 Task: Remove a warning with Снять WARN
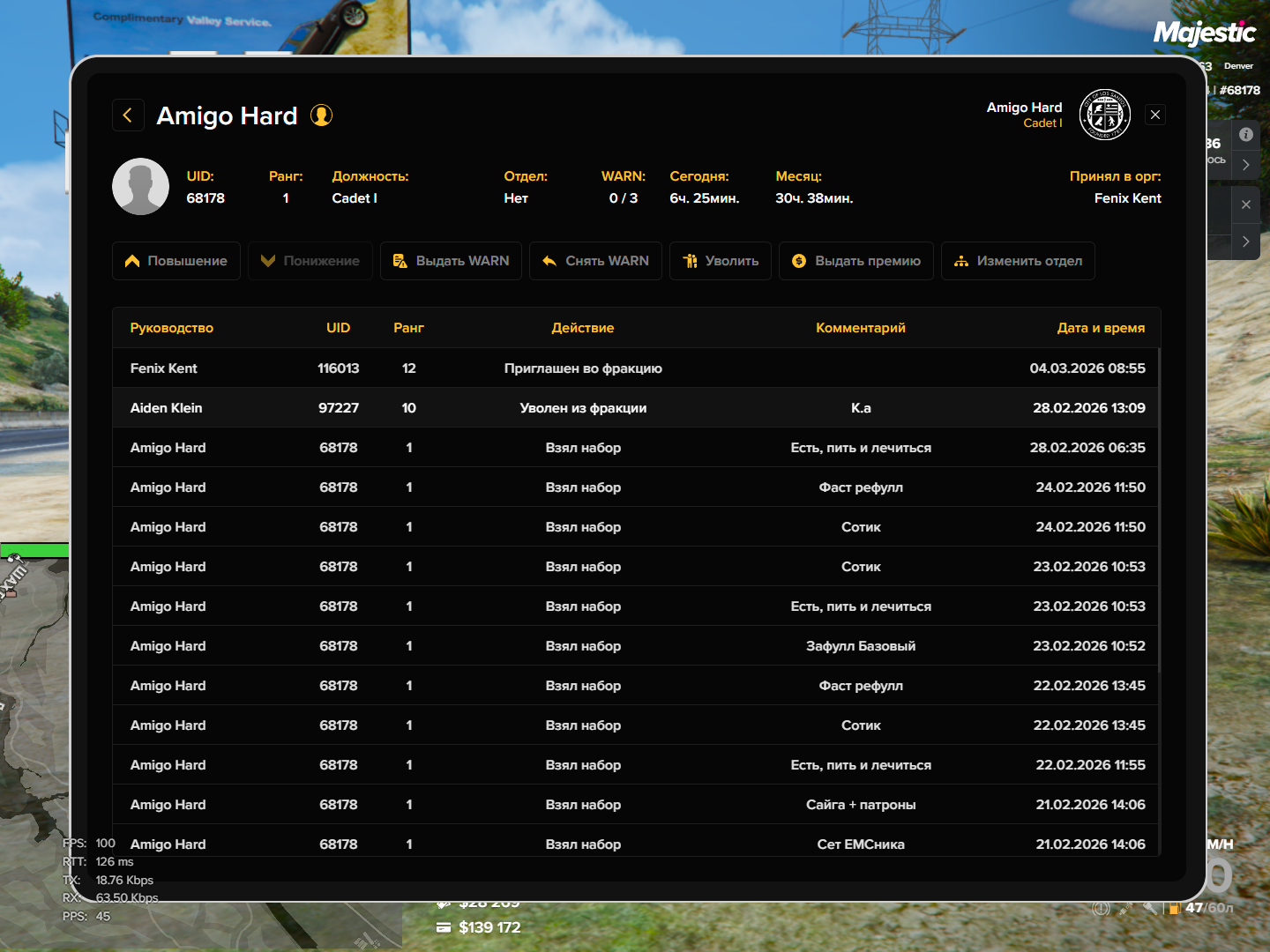[x=595, y=261]
